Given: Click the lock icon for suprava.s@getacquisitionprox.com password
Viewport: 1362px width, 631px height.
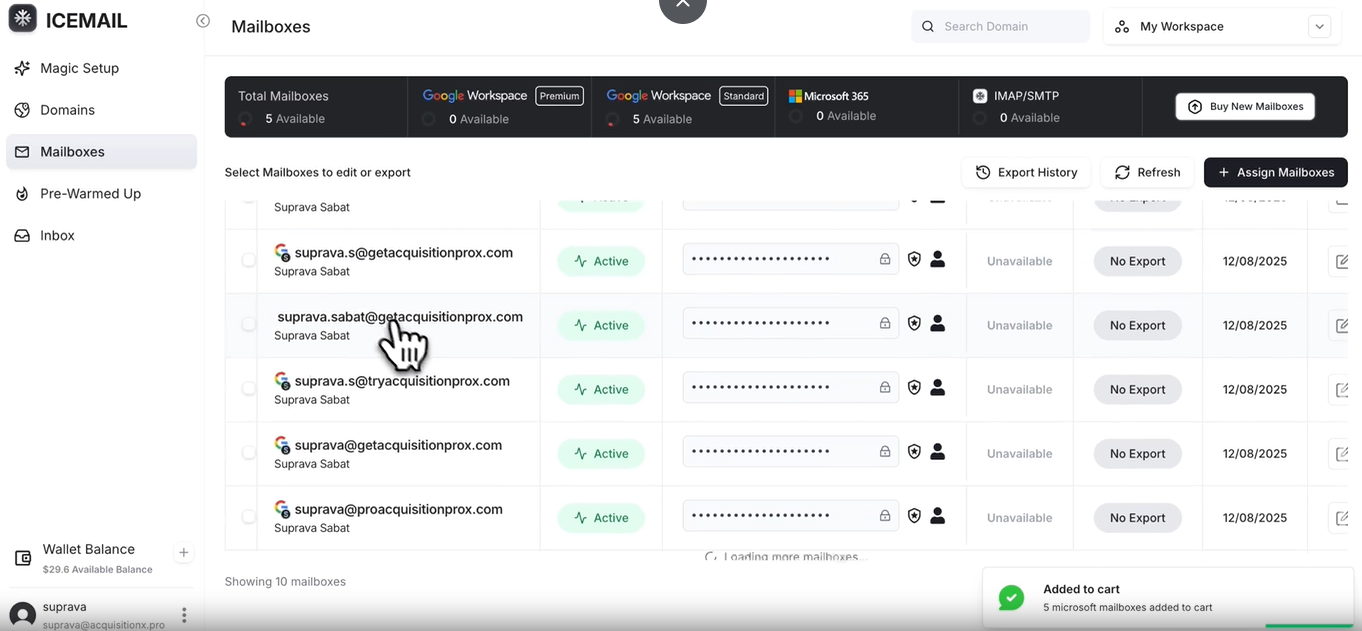Looking at the screenshot, I should coord(885,259).
